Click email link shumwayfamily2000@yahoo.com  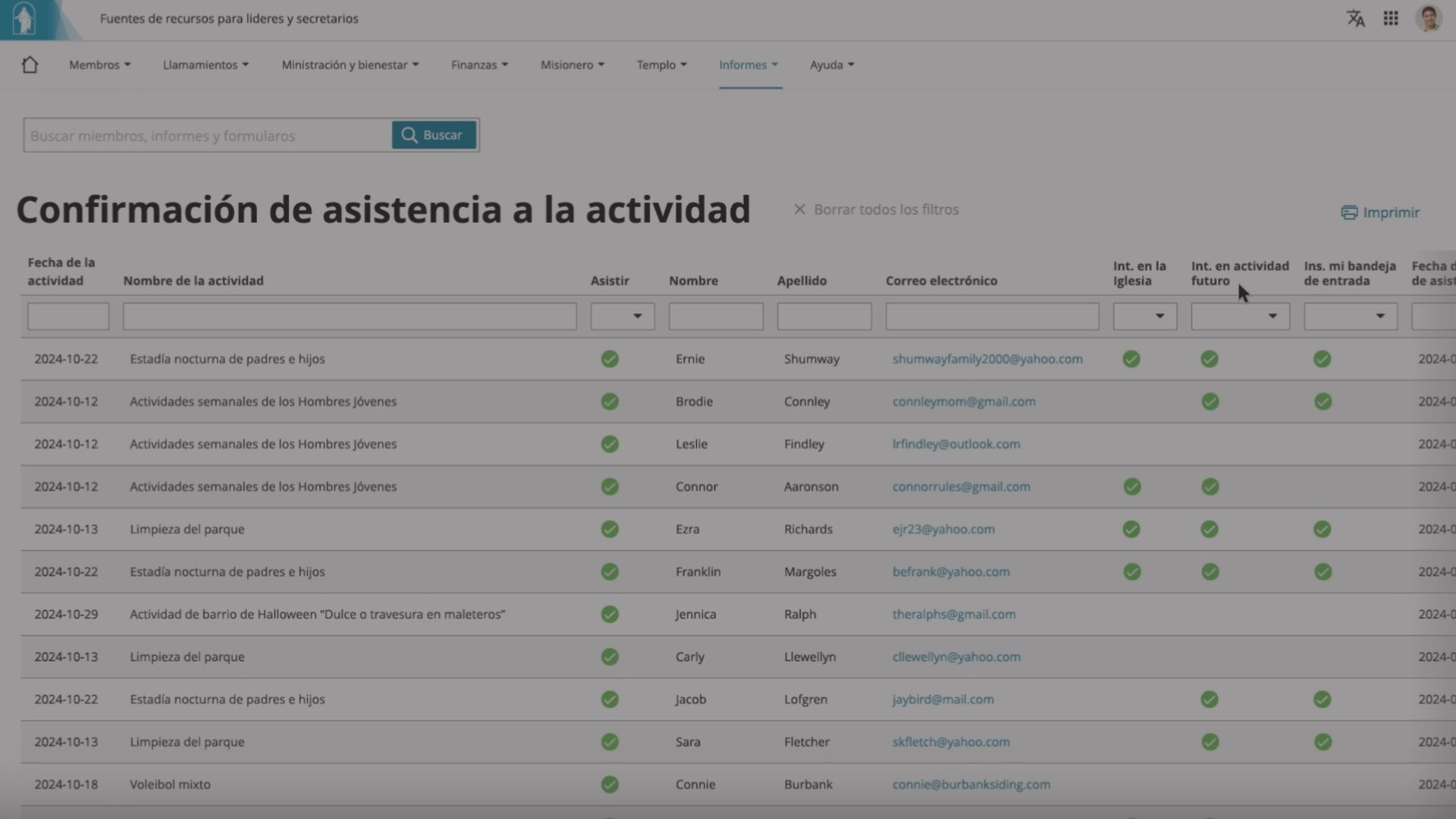(987, 359)
